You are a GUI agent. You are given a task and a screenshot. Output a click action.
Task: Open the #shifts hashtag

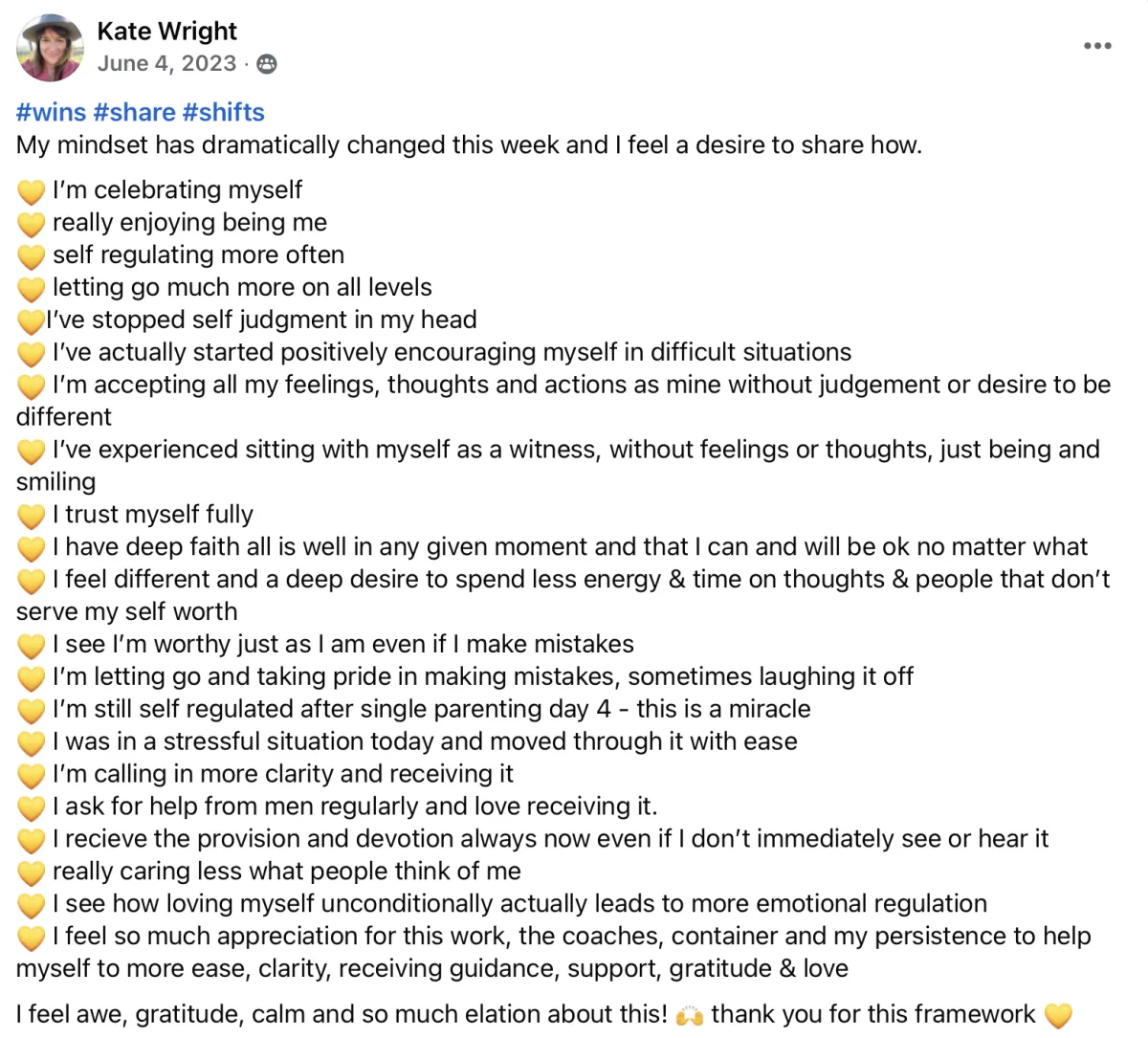pyautogui.click(x=223, y=112)
